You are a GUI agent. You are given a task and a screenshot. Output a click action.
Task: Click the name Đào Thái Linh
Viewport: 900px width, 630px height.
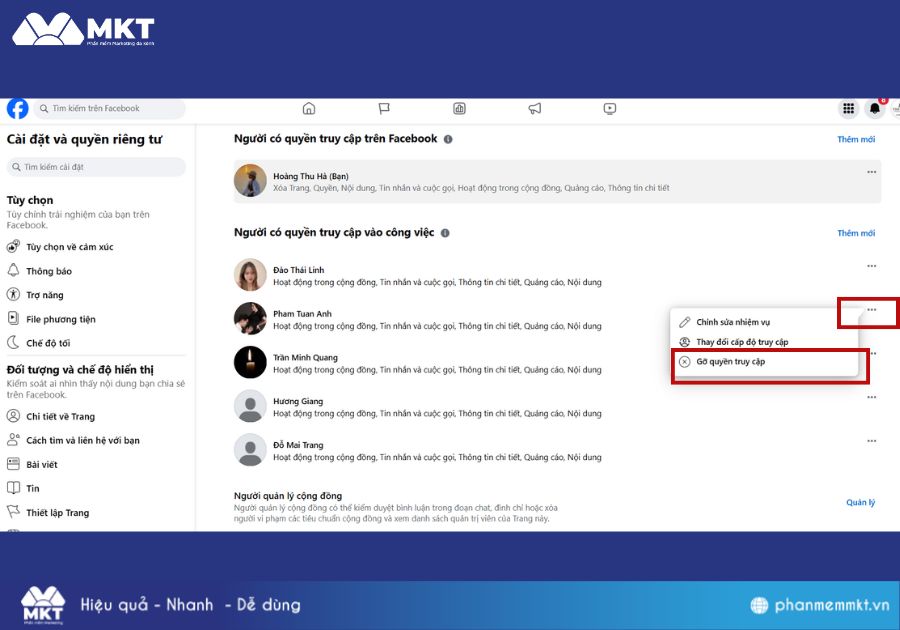(x=298, y=270)
